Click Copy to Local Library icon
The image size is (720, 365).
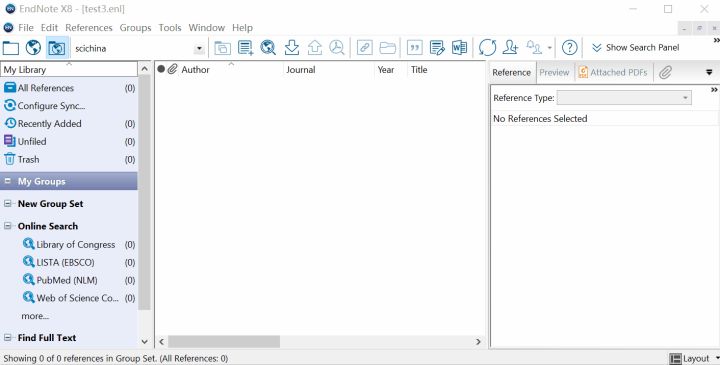click(222, 48)
